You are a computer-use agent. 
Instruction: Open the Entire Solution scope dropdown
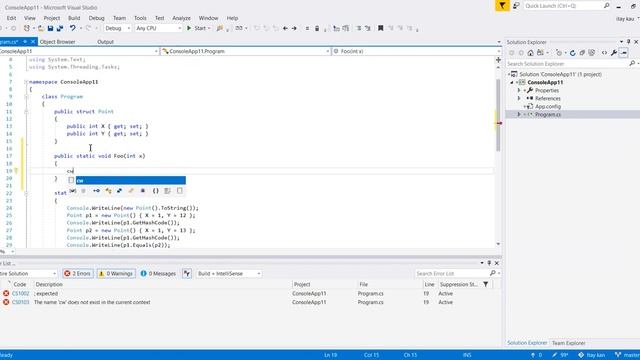point(28,273)
